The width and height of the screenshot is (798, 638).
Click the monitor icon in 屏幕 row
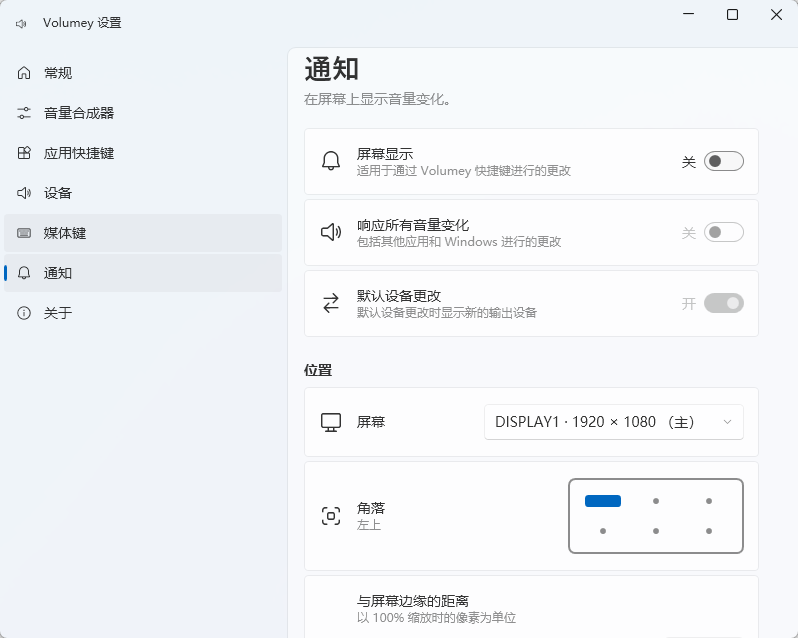331,422
